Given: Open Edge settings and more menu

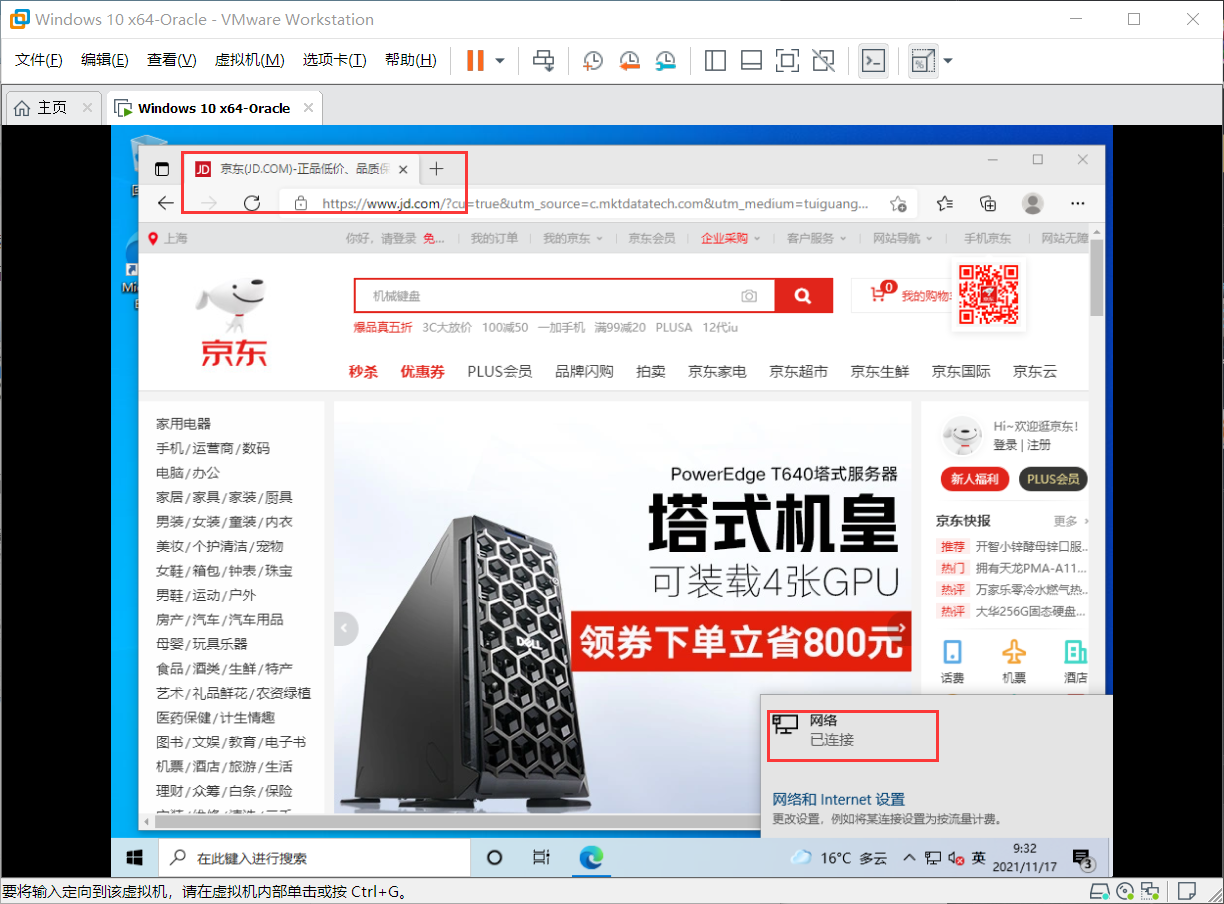Looking at the screenshot, I should [x=1077, y=203].
